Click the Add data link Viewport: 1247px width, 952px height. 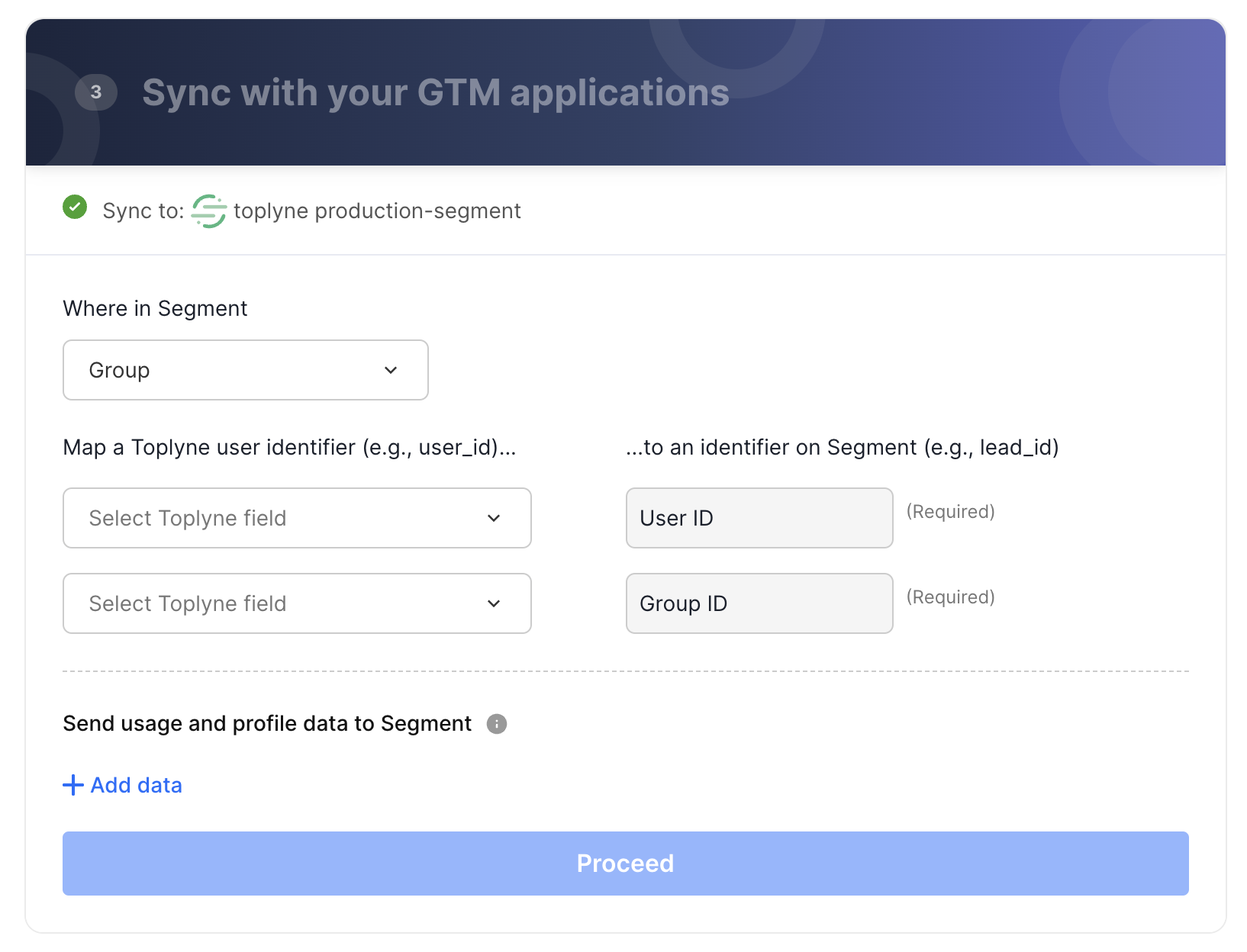coord(123,785)
